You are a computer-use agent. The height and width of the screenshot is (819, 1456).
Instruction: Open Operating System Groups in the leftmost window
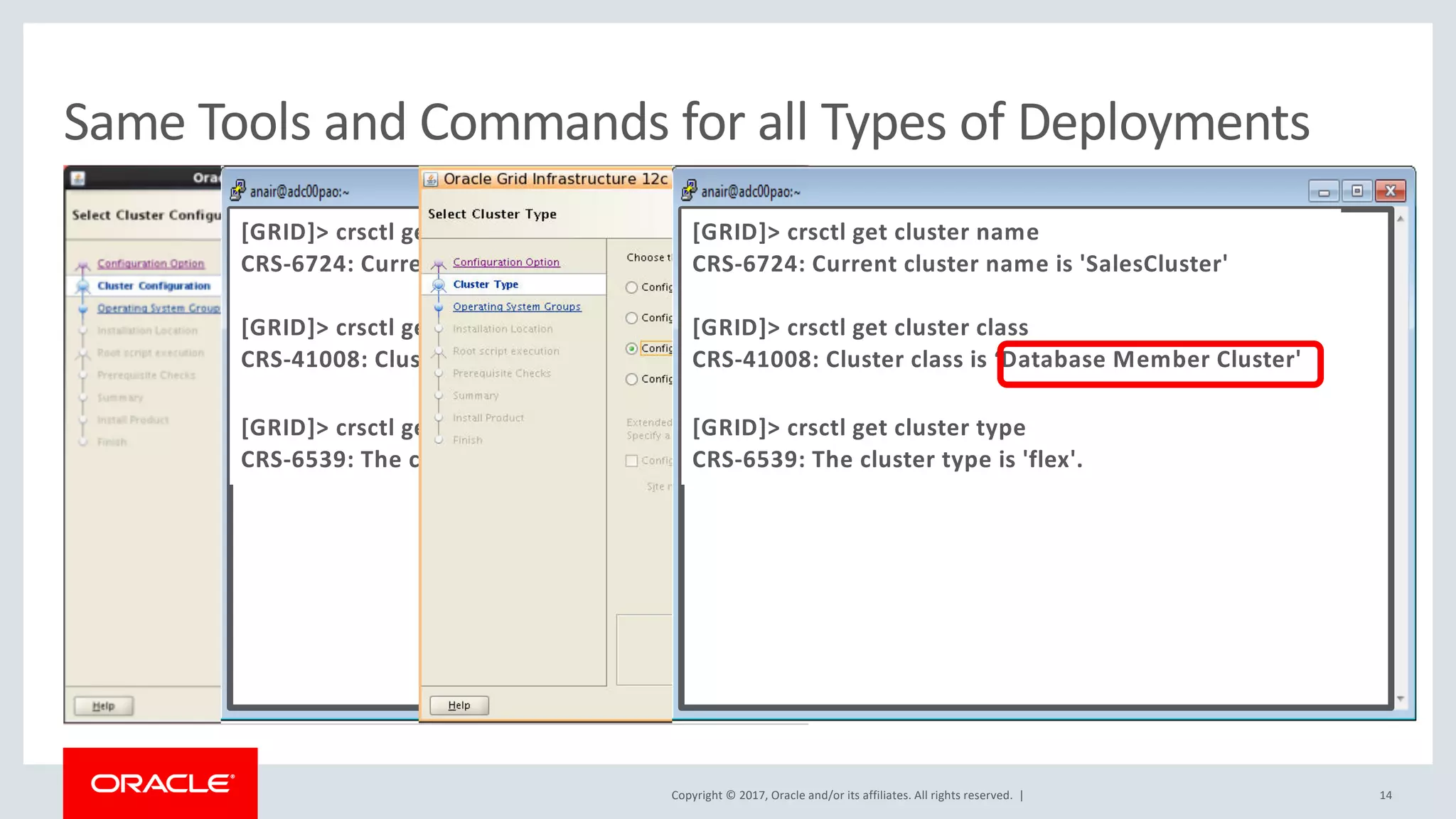coord(159,309)
